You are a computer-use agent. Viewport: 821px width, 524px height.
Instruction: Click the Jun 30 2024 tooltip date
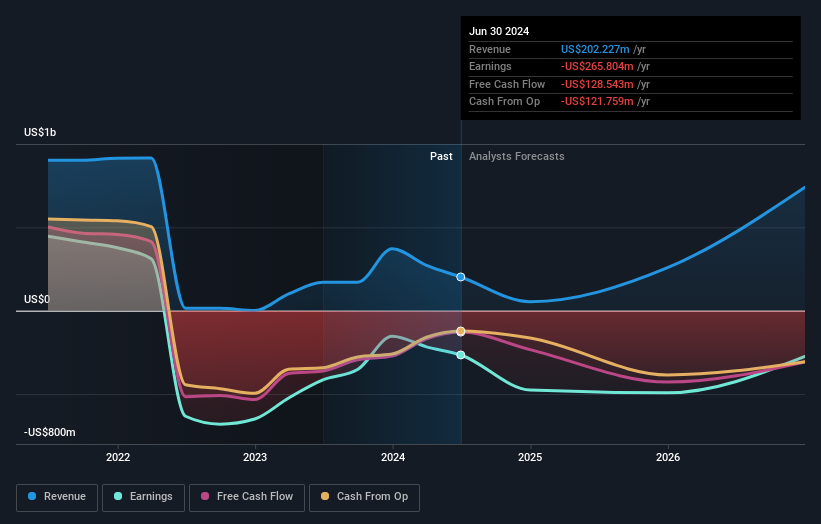tap(499, 31)
